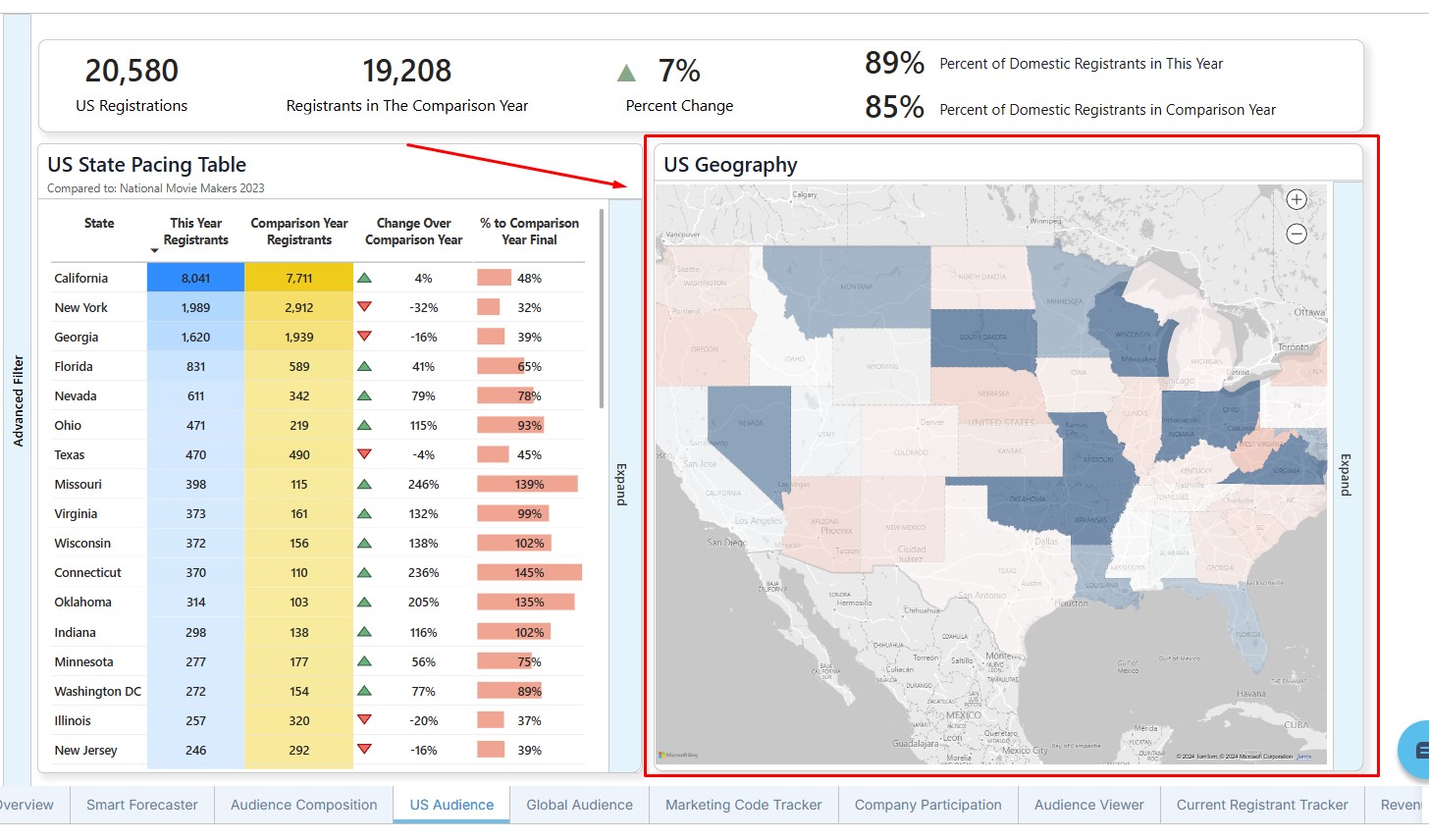
Task: Zoom out on the US Geography map
Action: pos(1297,234)
